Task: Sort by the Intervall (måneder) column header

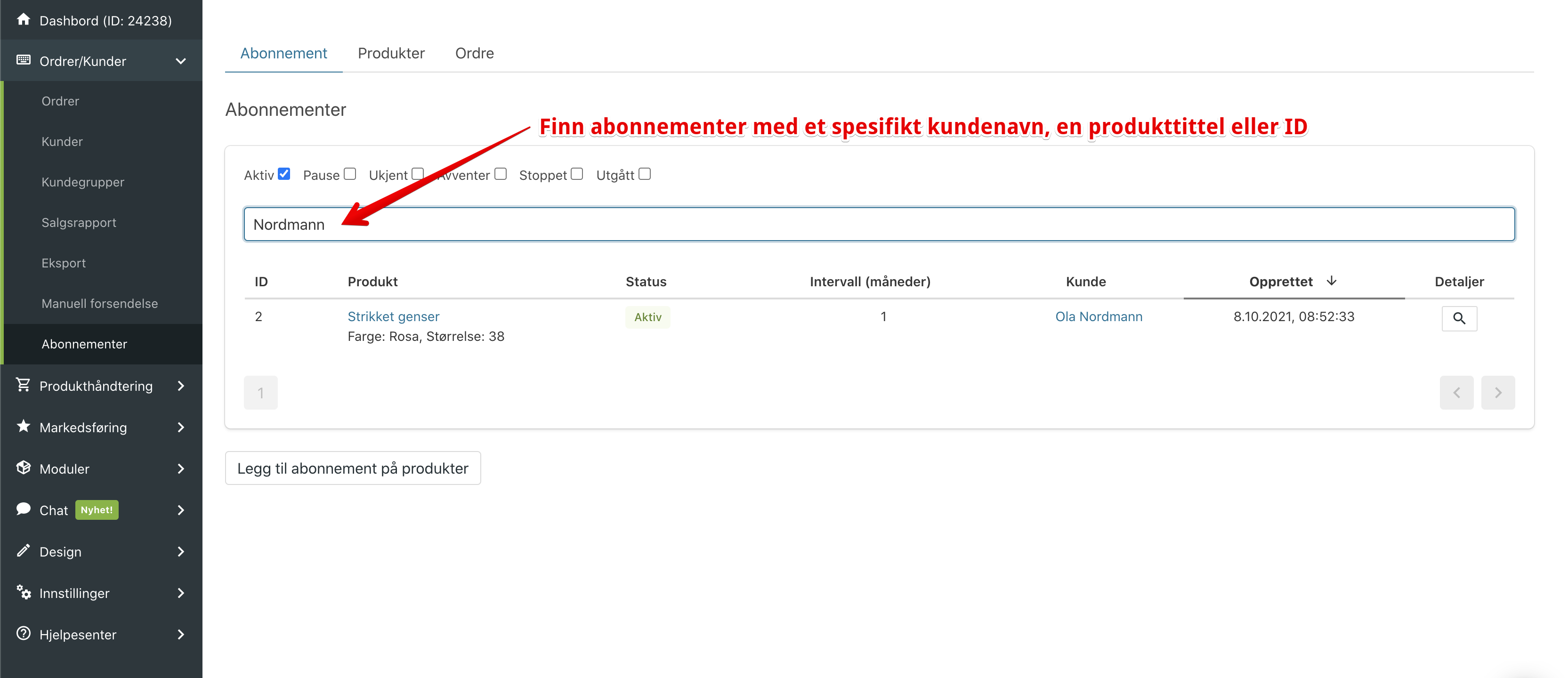Action: click(870, 281)
